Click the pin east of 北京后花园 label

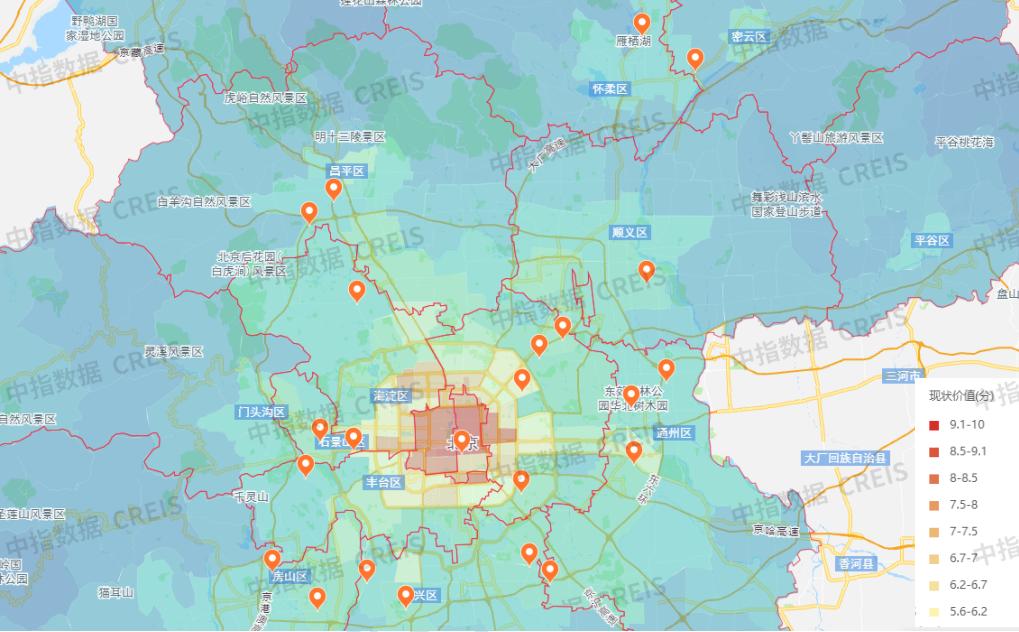356,291
